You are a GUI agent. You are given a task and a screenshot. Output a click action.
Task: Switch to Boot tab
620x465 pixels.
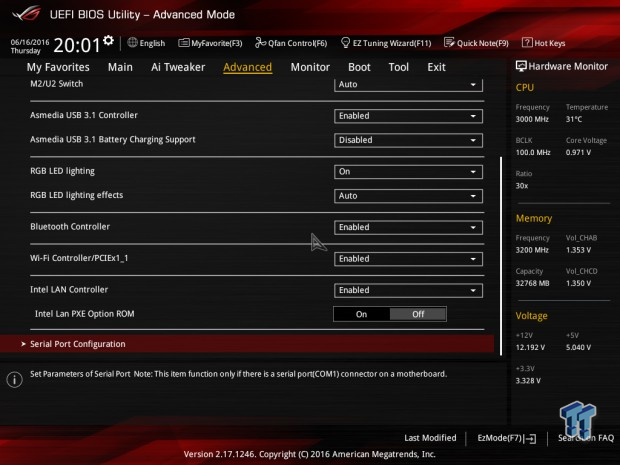click(359, 67)
